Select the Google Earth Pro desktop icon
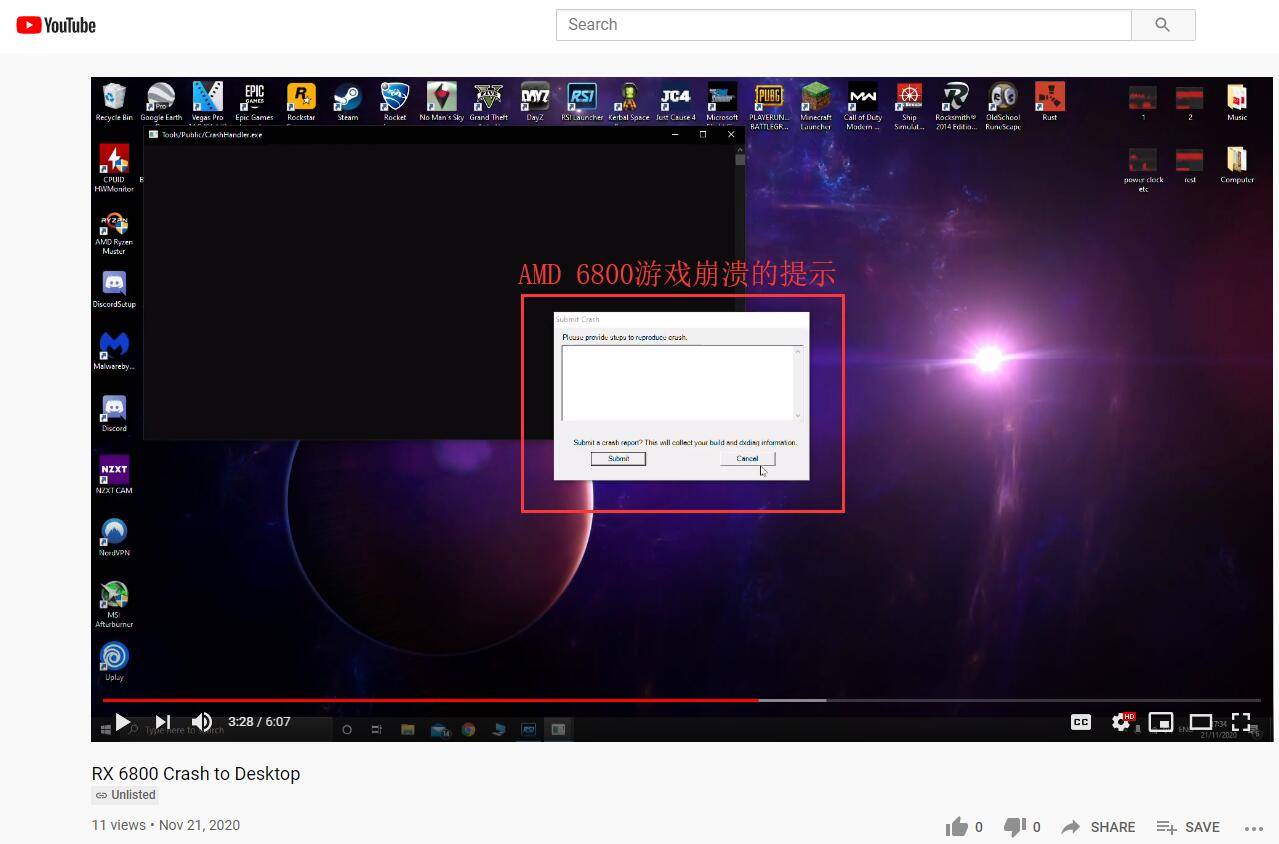The image size is (1279, 844). (x=161, y=102)
